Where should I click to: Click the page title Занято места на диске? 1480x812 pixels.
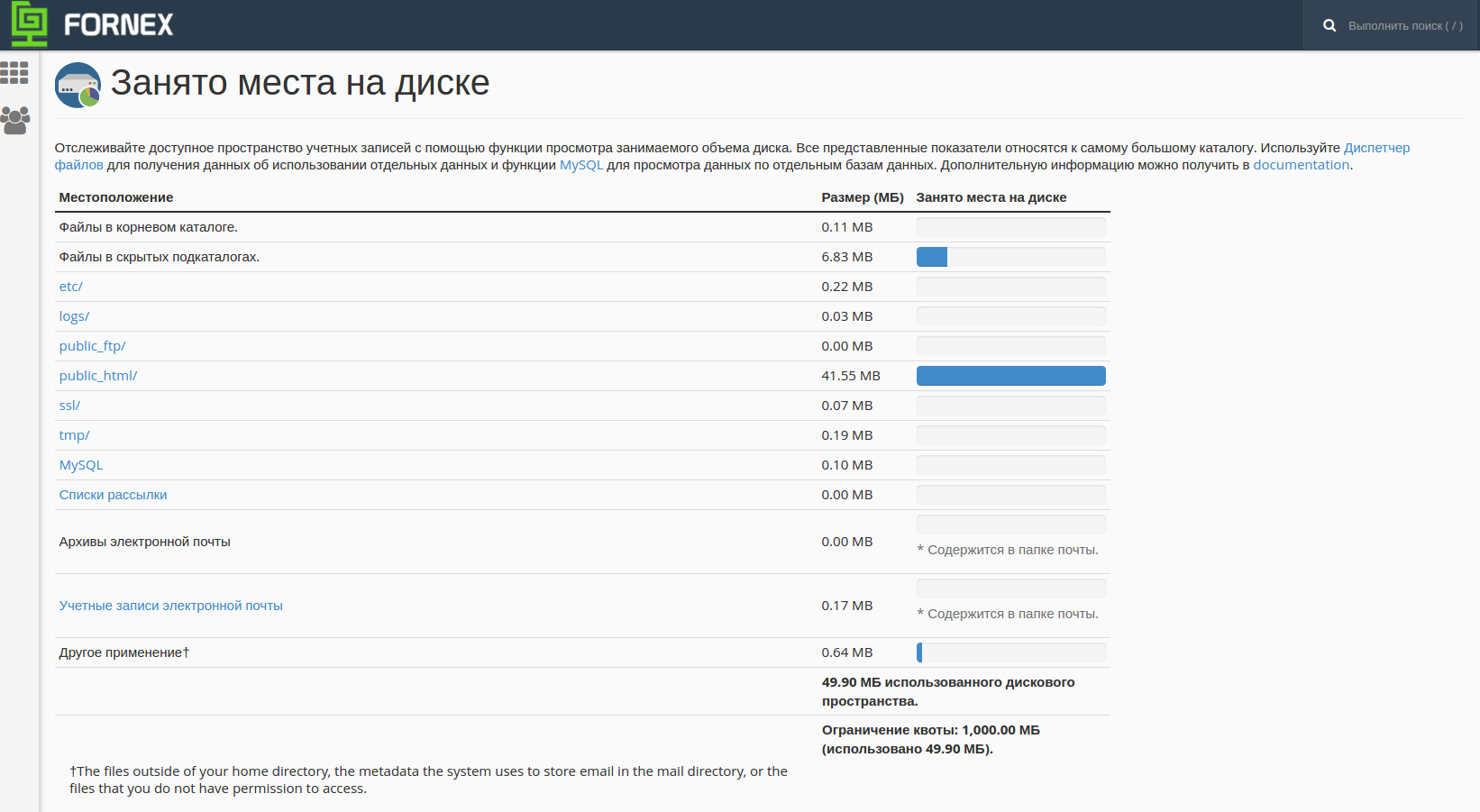click(300, 83)
